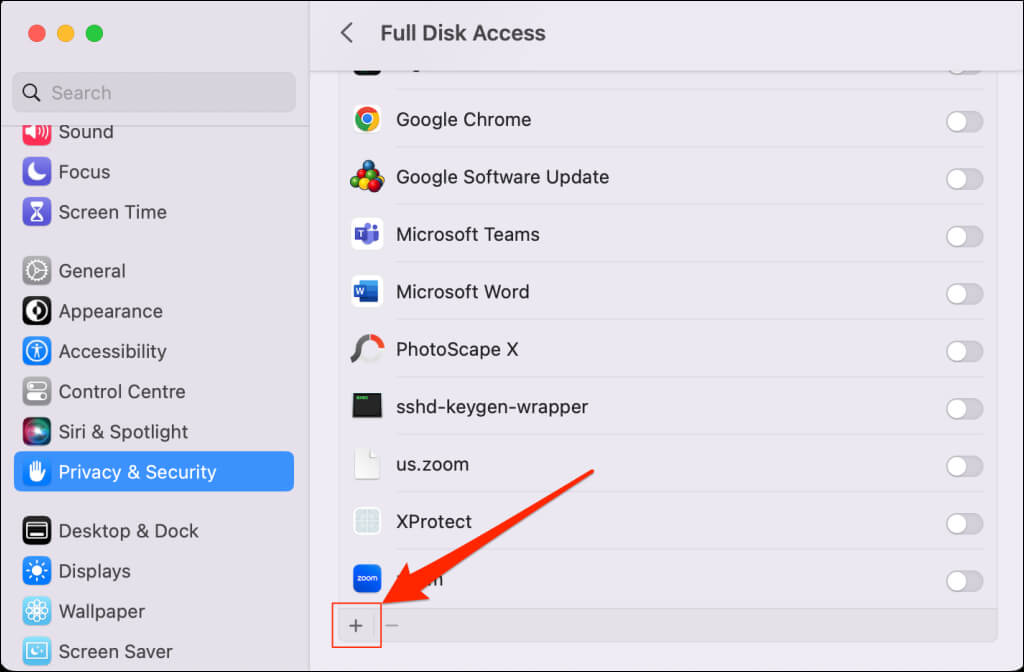The height and width of the screenshot is (672, 1024).
Task: Add an app with the plus button
Action: point(356,626)
